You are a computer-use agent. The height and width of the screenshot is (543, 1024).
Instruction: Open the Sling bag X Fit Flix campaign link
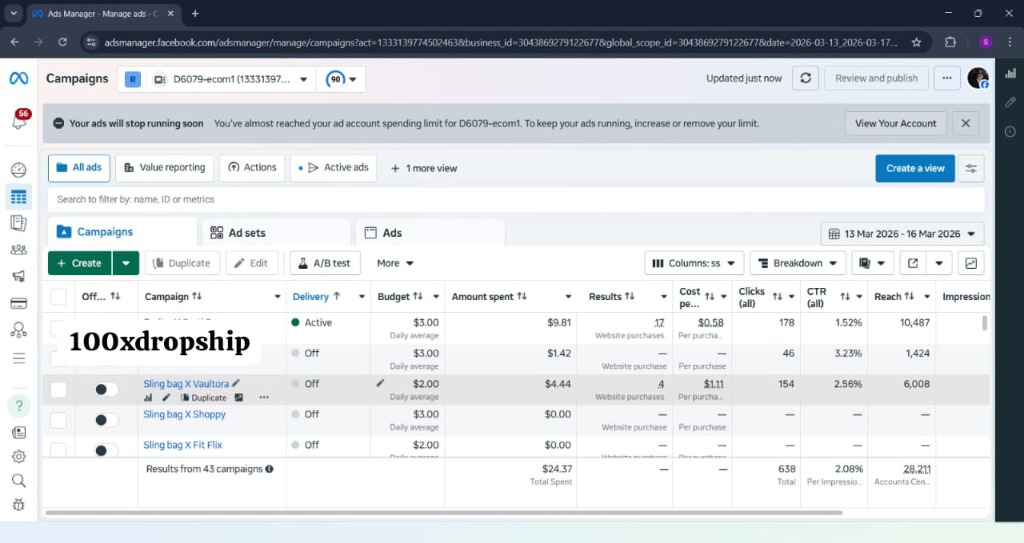pyautogui.click(x=183, y=445)
